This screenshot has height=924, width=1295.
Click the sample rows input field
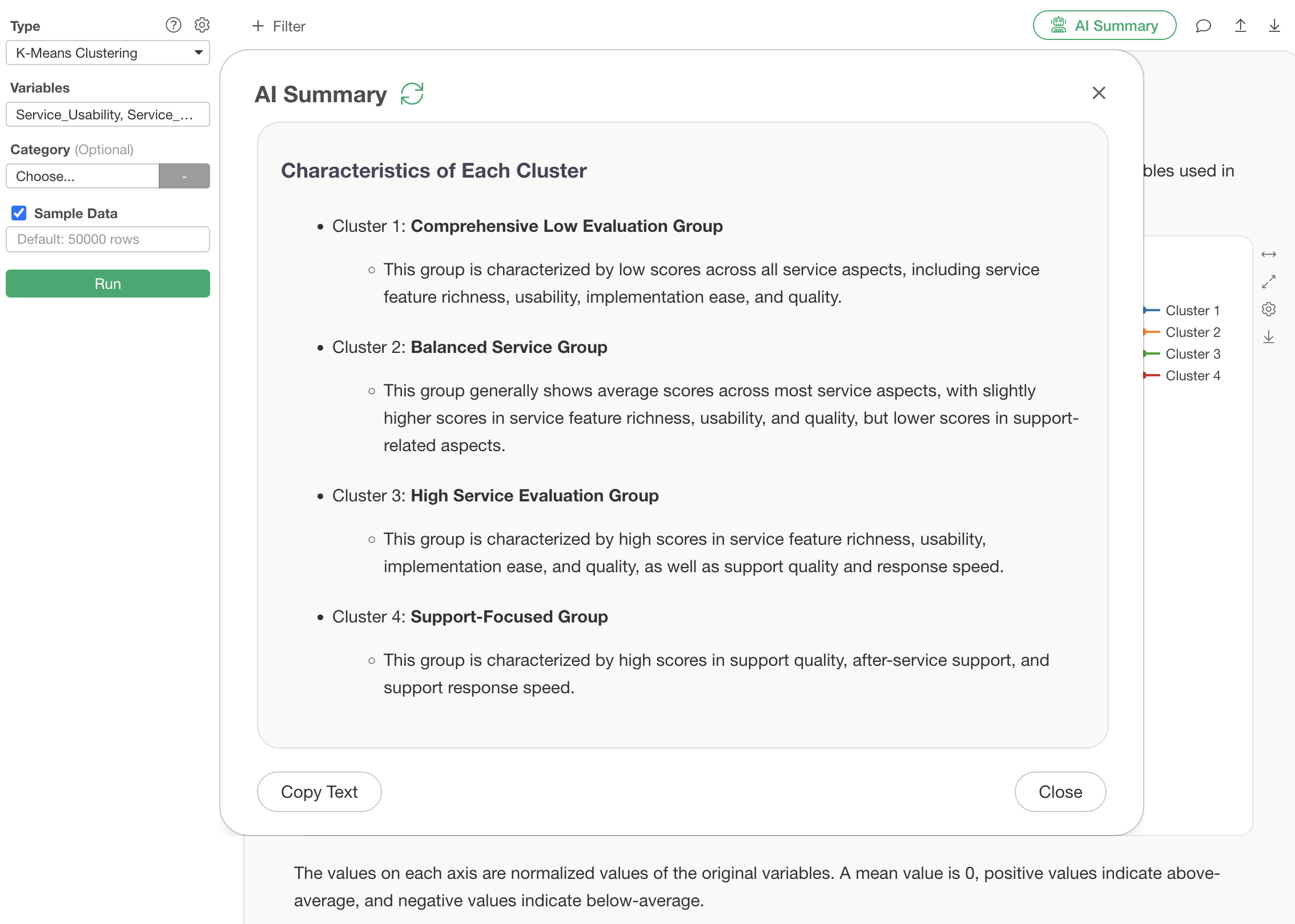click(x=108, y=239)
